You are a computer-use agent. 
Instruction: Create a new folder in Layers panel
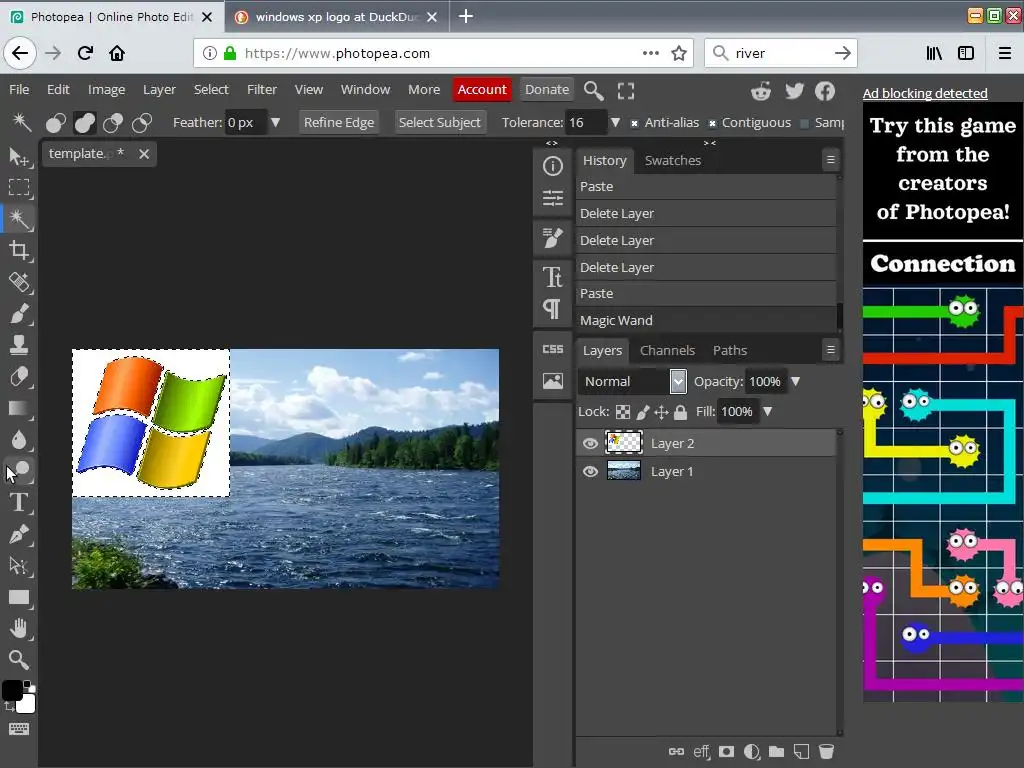[776, 752]
